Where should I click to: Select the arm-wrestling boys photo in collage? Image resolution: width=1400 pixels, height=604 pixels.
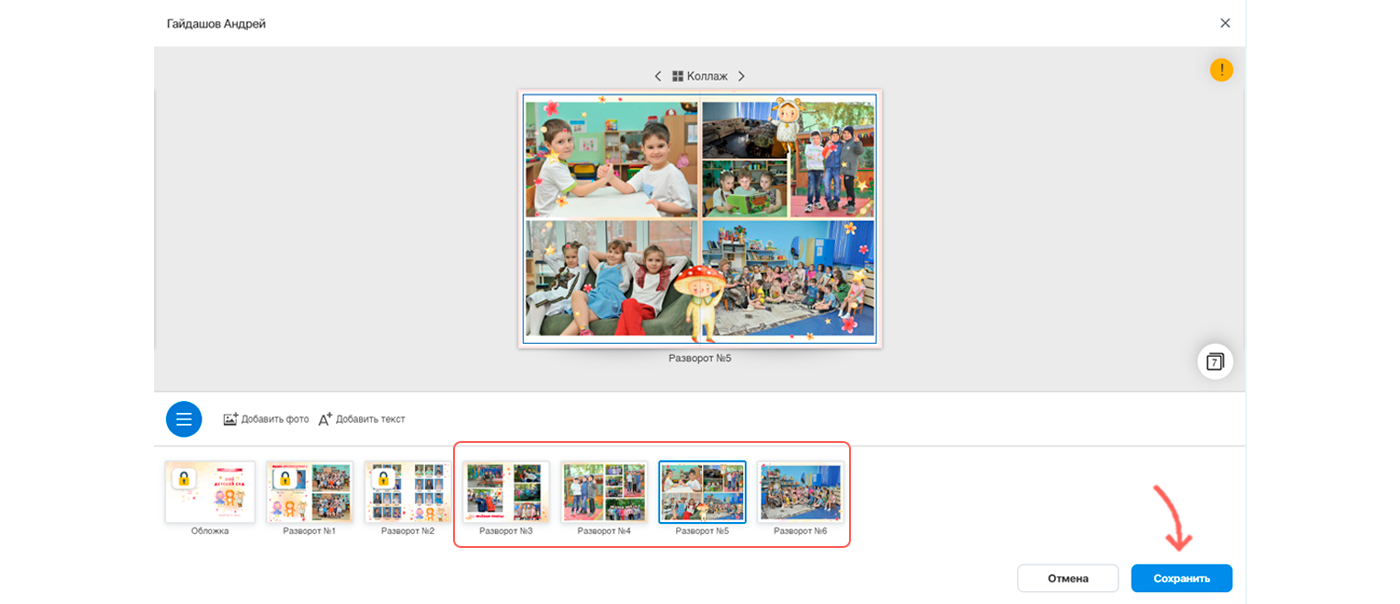point(612,160)
